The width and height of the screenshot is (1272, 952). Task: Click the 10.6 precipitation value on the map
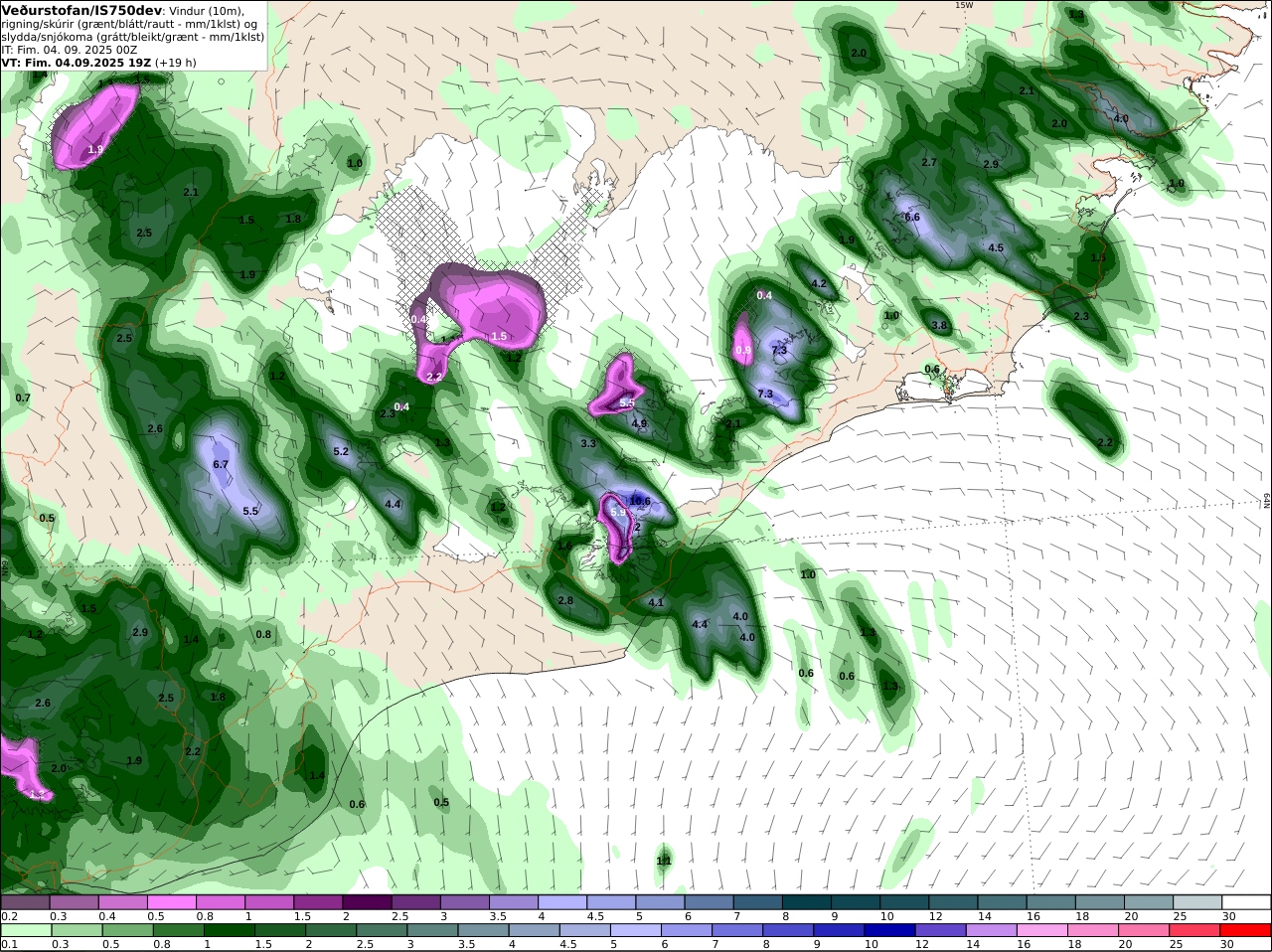(x=640, y=502)
